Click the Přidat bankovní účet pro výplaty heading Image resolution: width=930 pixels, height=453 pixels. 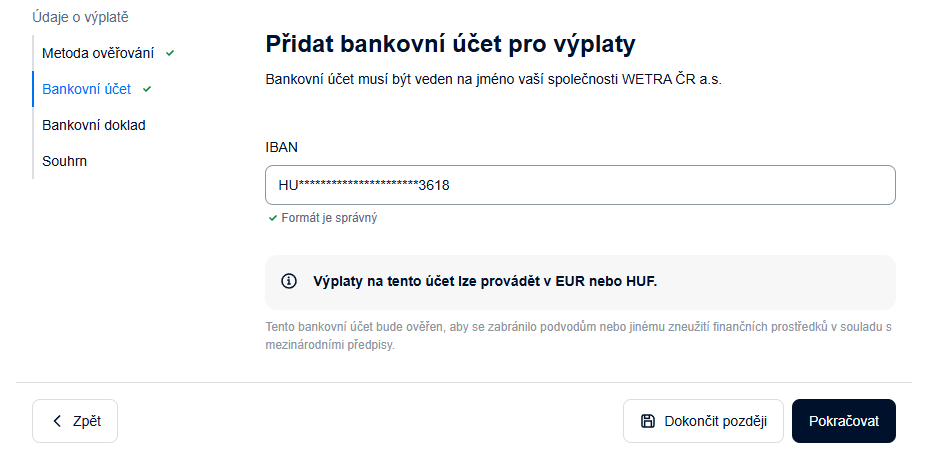450,44
